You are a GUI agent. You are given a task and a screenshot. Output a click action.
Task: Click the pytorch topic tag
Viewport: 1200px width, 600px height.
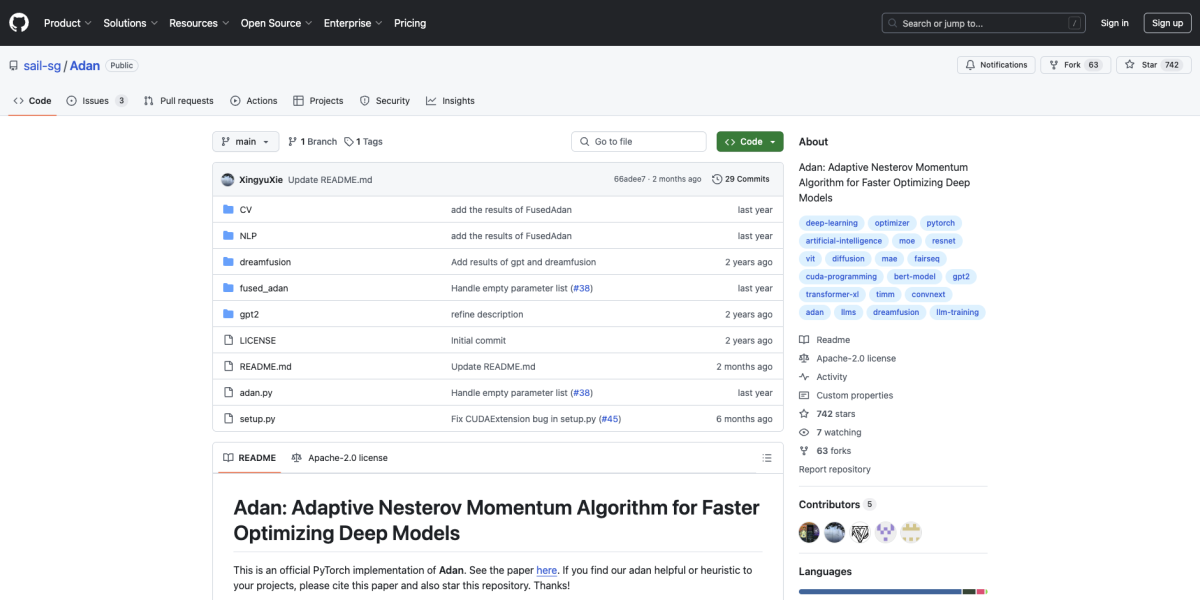click(940, 223)
